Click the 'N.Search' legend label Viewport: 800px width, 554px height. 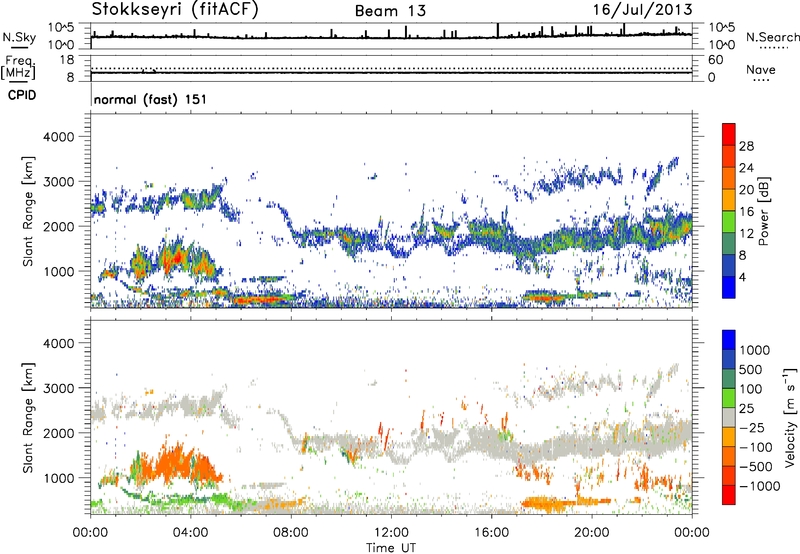pos(772,37)
